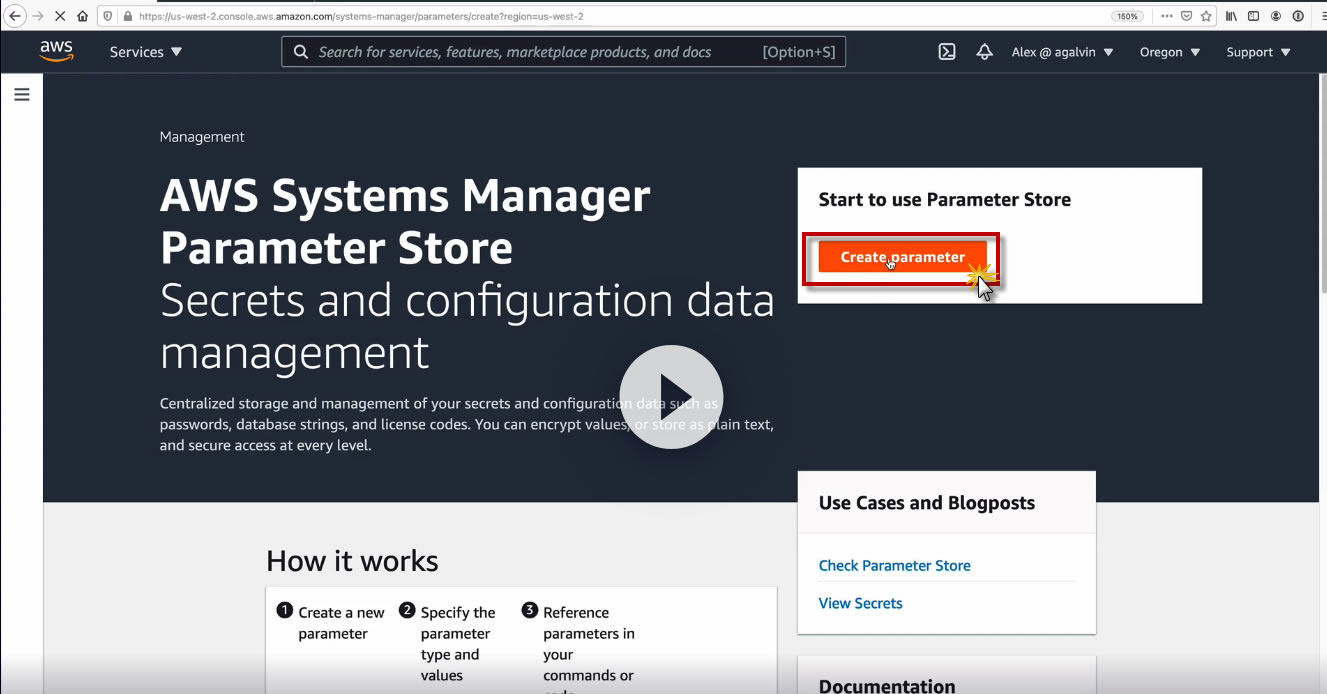The image size is (1327, 694).
Task: Click the AWS logo
Action: coord(57,51)
